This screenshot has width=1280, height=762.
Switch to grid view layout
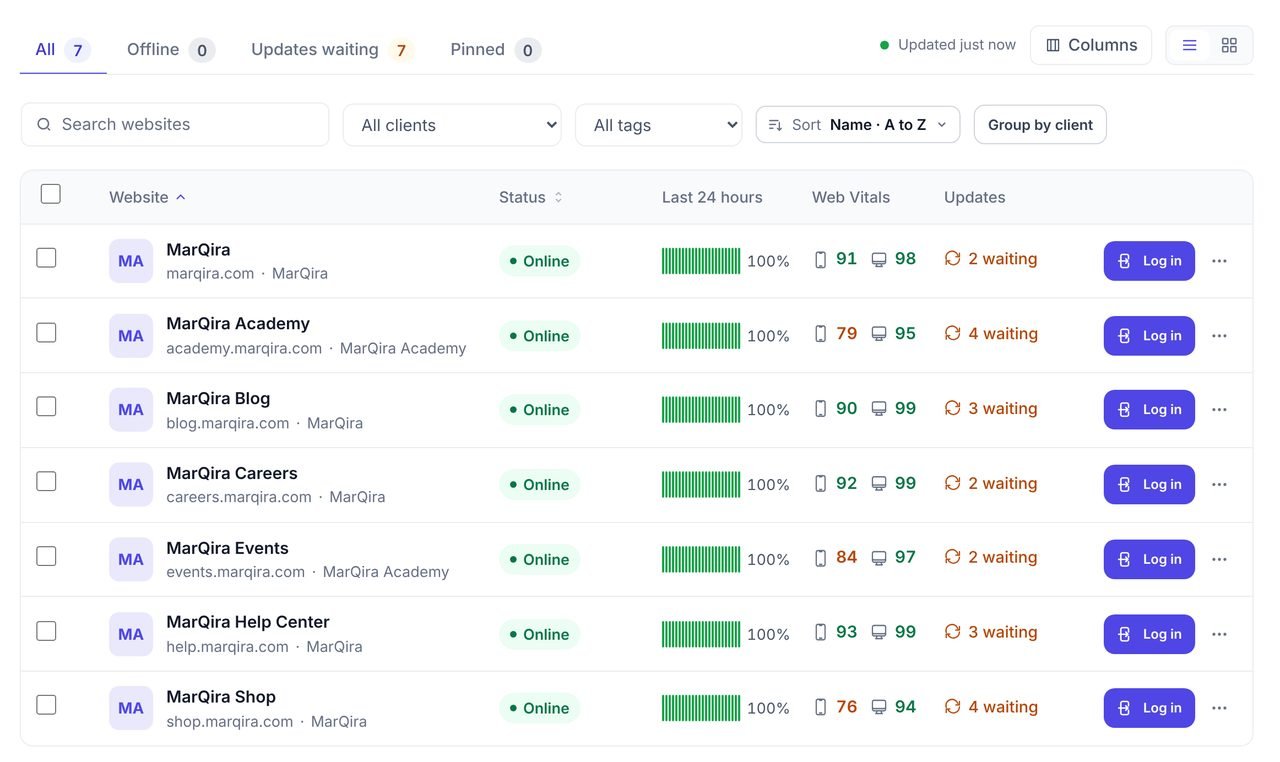tap(1229, 45)
